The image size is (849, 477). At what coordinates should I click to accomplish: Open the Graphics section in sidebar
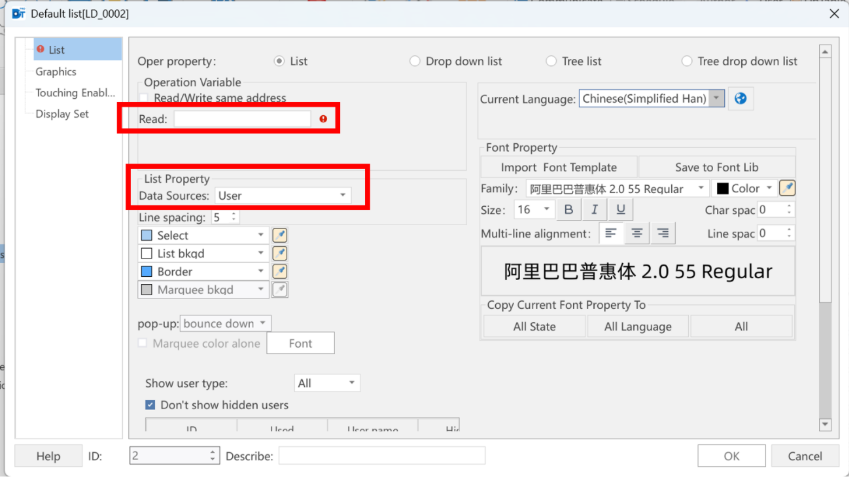[x=56, y=71]
